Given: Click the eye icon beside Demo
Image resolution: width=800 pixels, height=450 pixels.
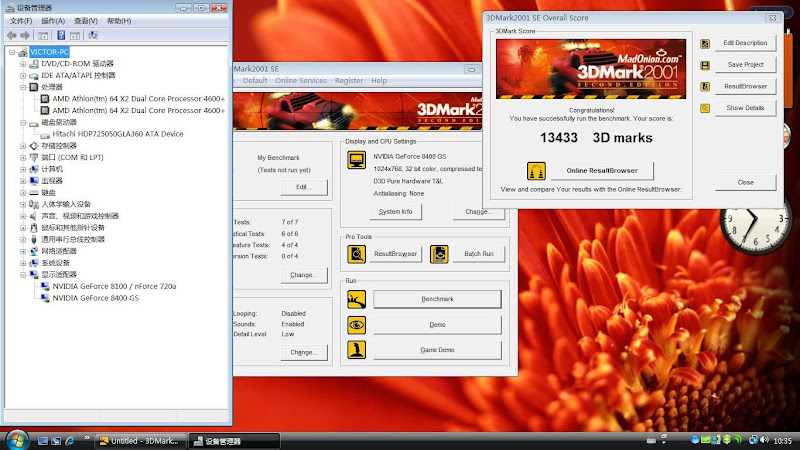Looking at the screenshot, I should click(x=356, y=325).
